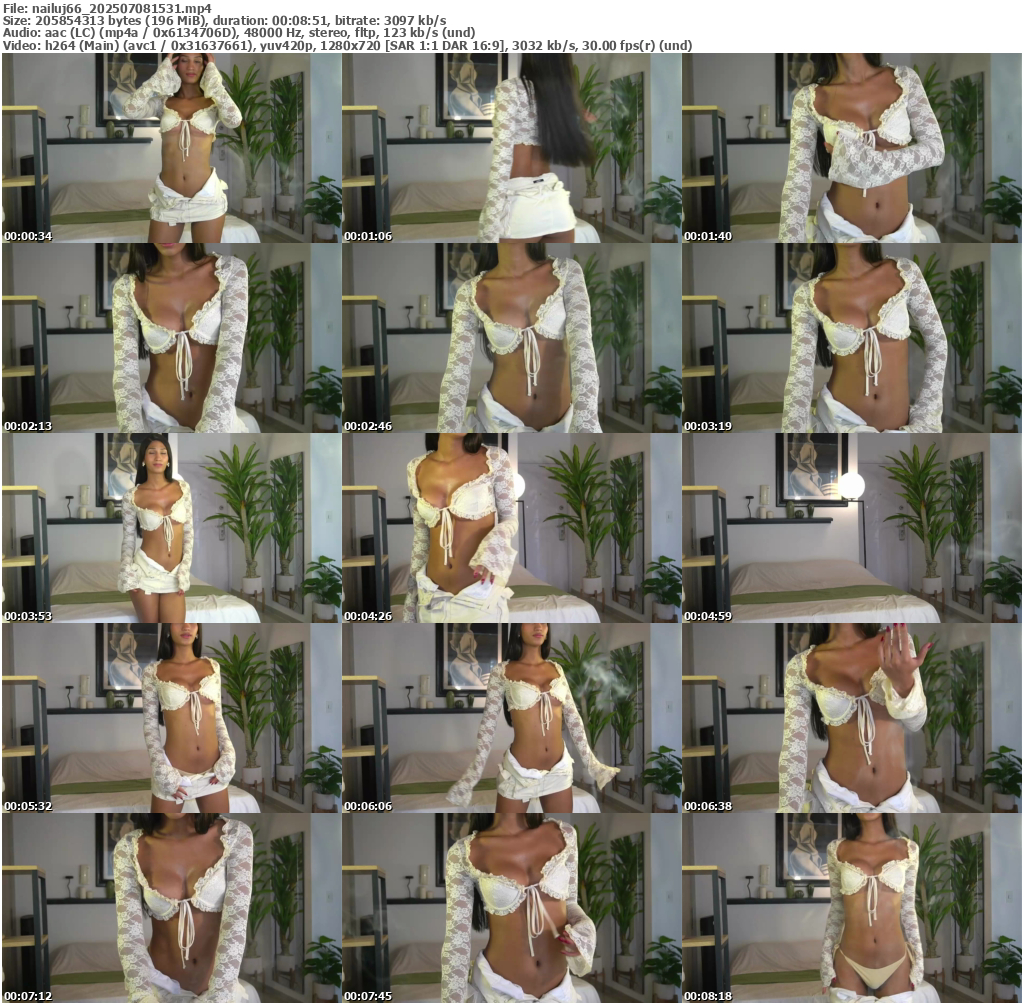Screen dimensions: 1024x1003
Task: Open the thumbnail stamped 00:07:12
Action: point(171,908)
